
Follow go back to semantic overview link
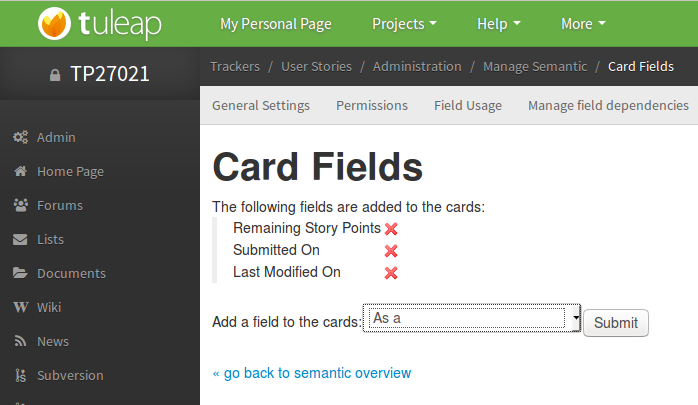[x=312, y=373]
